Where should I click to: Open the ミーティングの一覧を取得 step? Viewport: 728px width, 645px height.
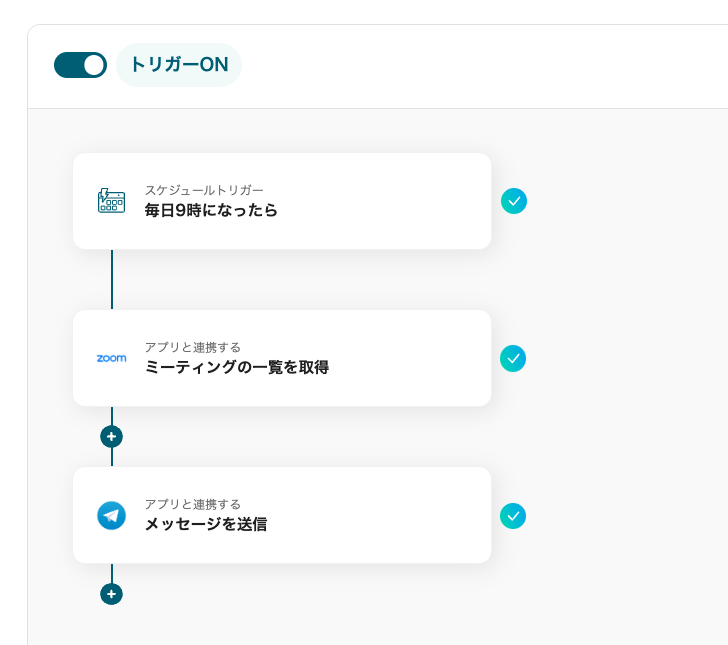click(x=236, y=368)
